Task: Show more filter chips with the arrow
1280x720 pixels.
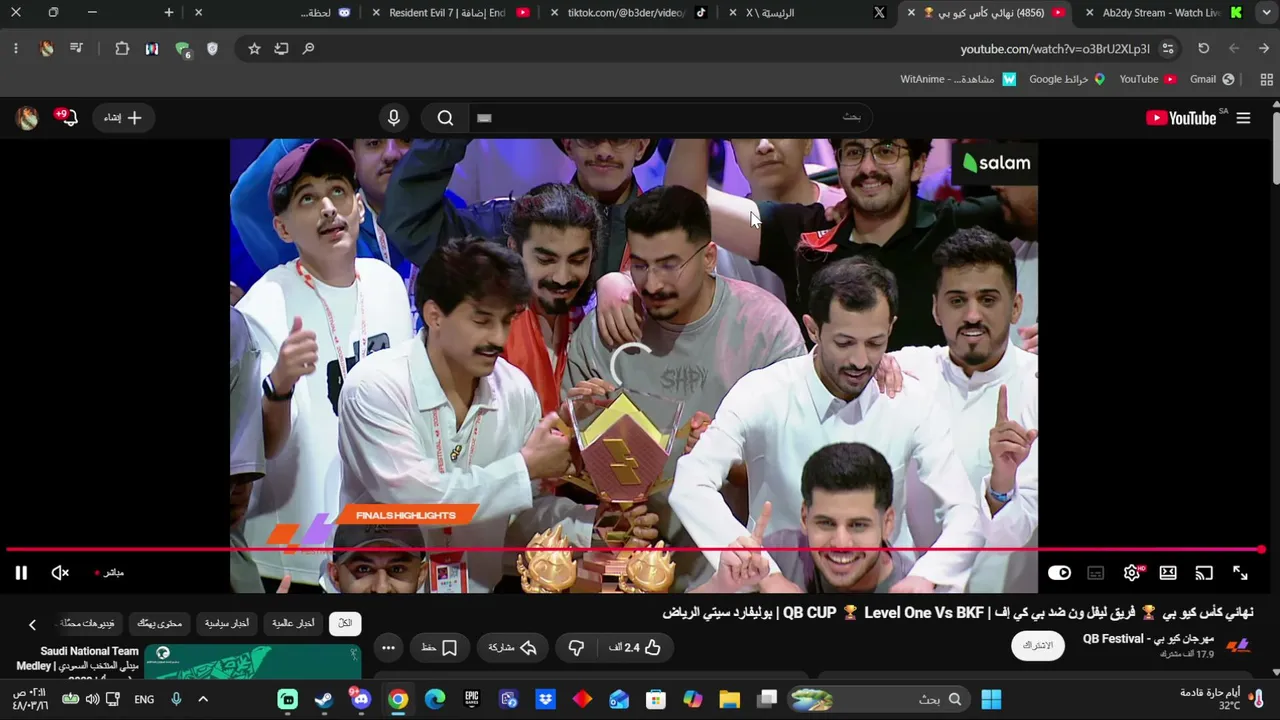Action: [32, 625]
